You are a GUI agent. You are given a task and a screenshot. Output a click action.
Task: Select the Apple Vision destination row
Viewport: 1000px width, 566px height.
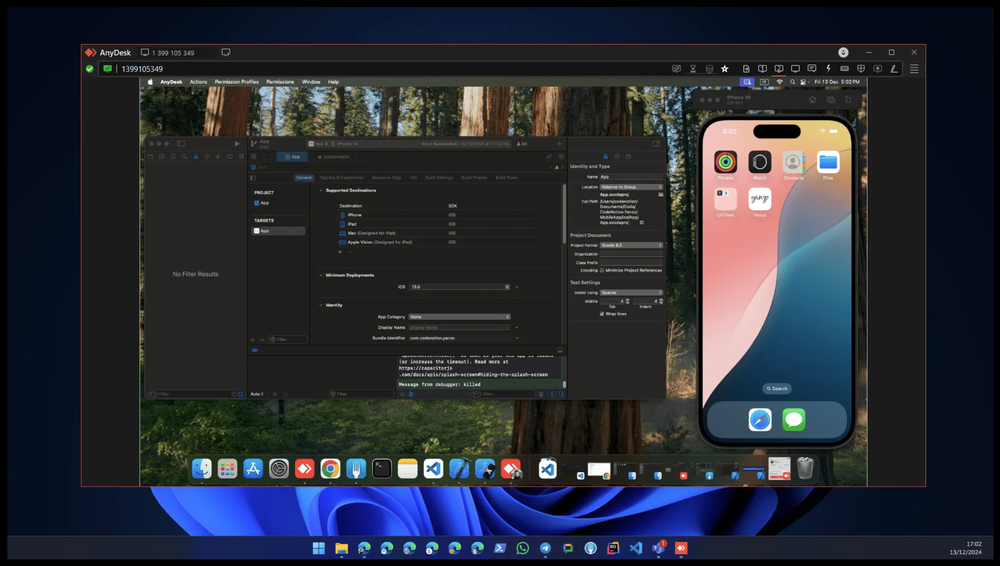436,242
